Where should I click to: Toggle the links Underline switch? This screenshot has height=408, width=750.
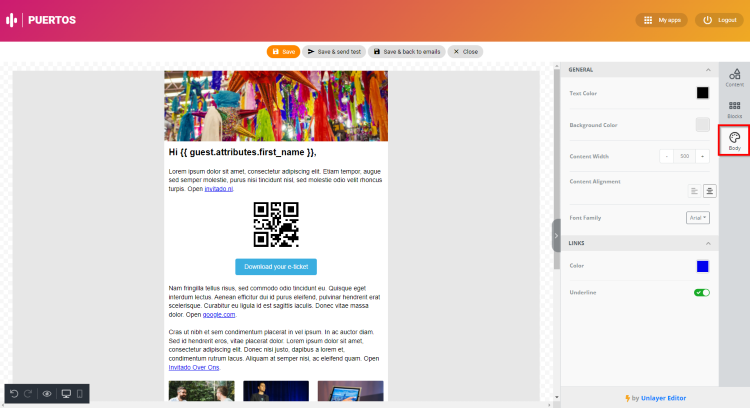pyautogui.click(x=702, y=292)
